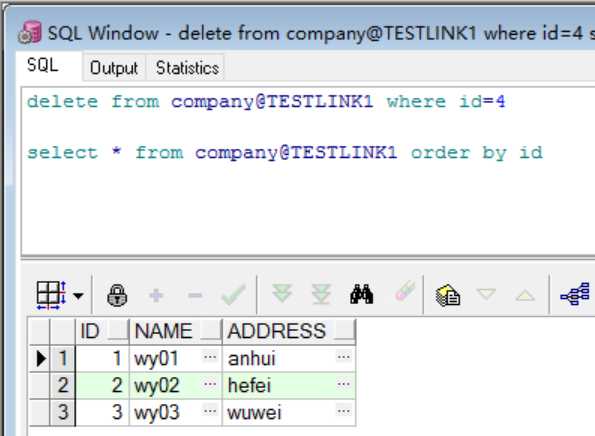Select row header number 2

point(63,386)
